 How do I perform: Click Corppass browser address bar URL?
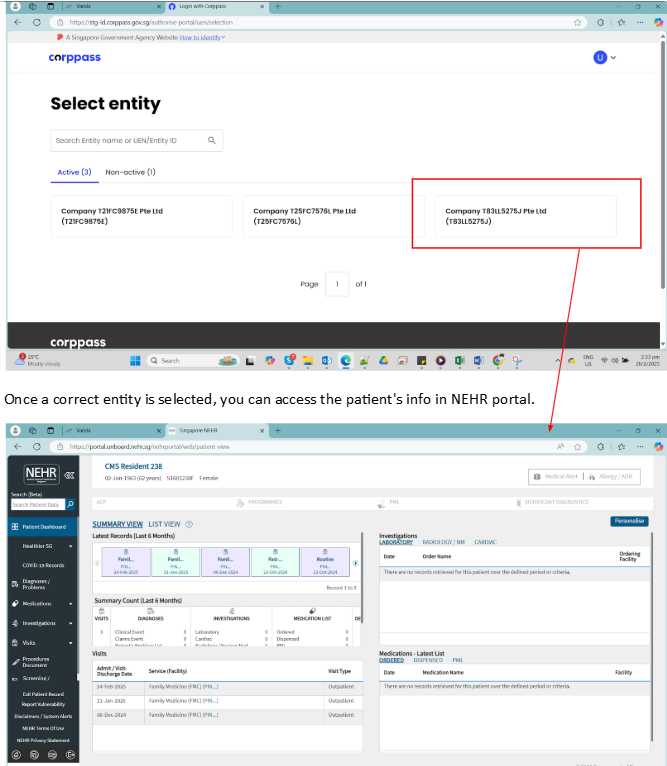pyautogui.click(x=151, y=22)
